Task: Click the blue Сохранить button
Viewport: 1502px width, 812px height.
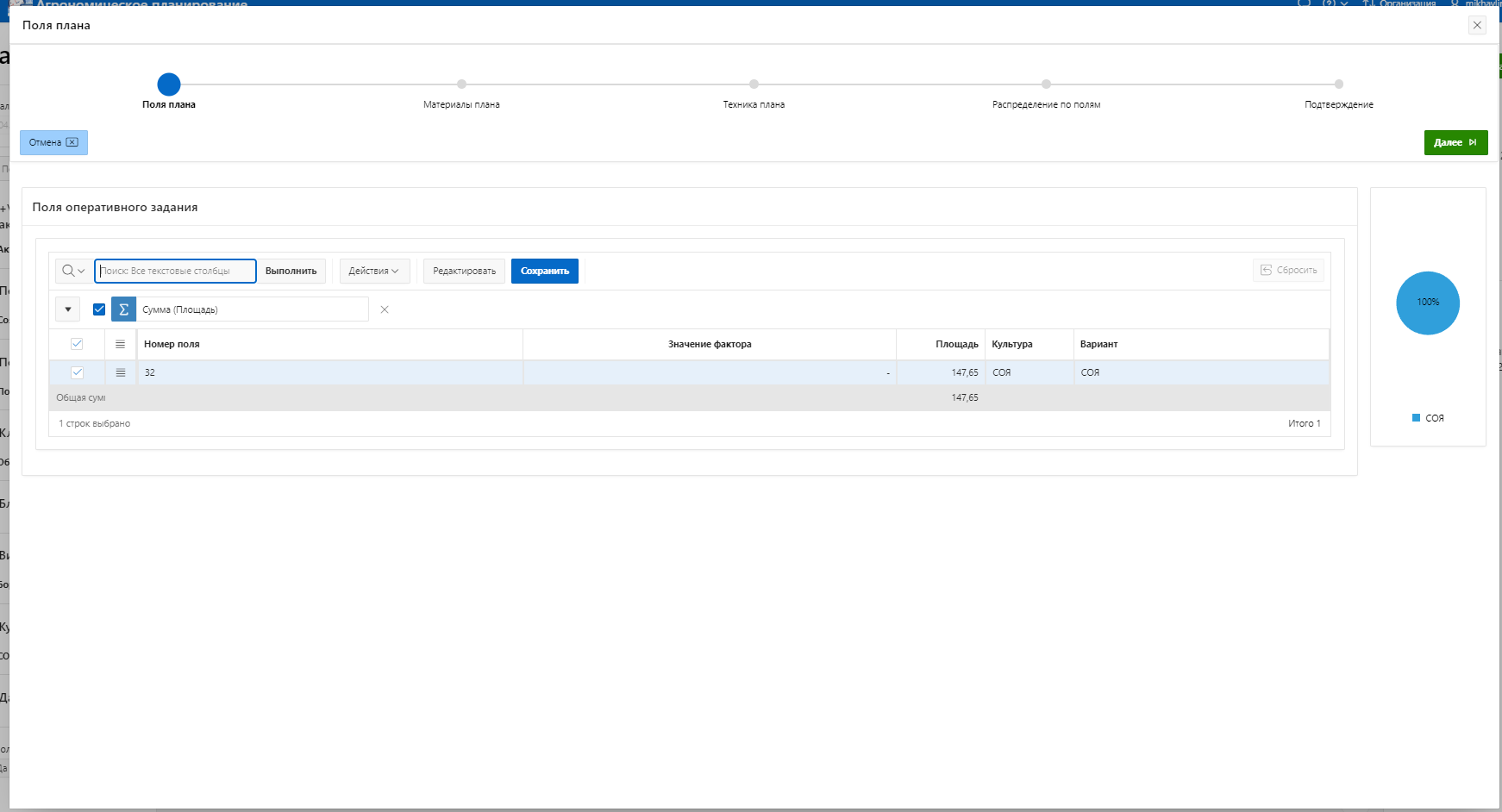Action: [x=544, y=271]
